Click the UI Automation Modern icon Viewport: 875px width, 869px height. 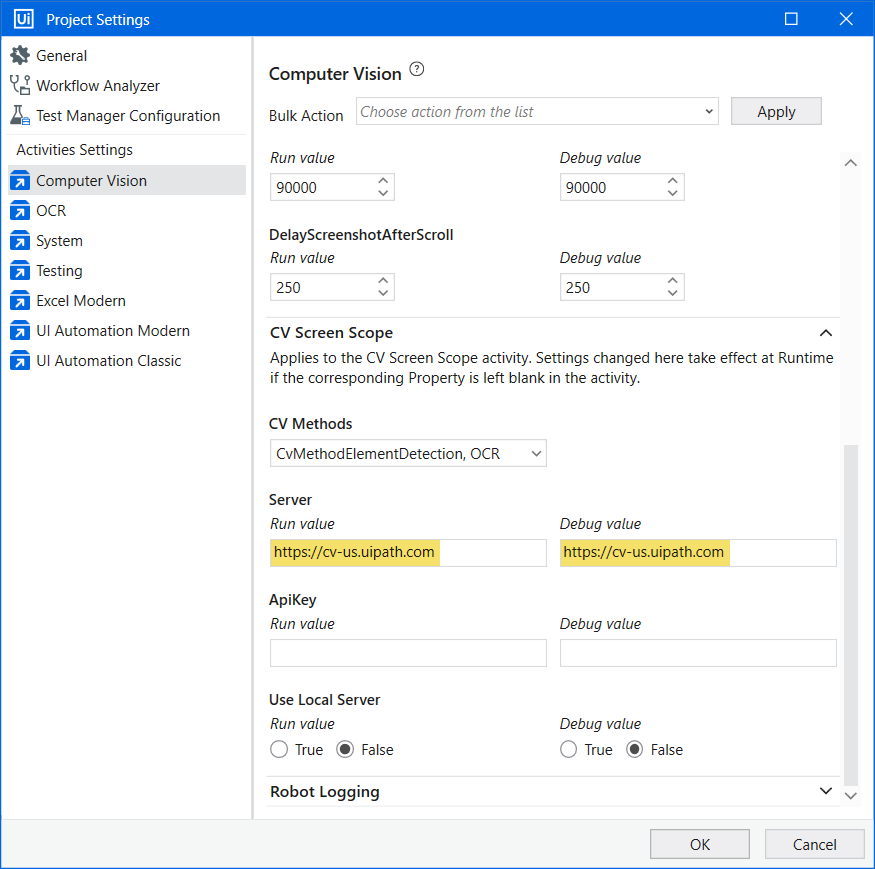point(20,330)
